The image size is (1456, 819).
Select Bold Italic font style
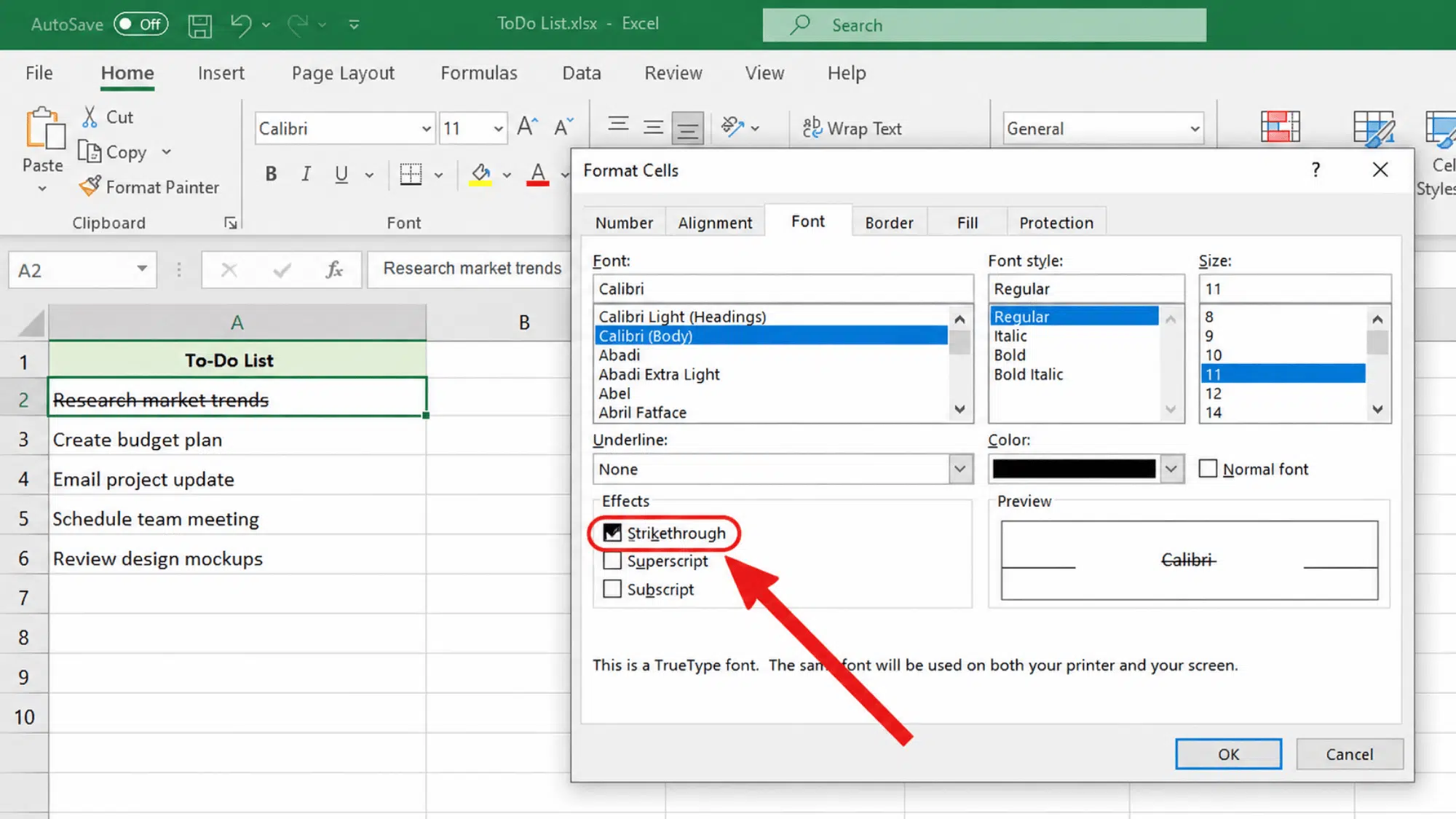pos(1028,374)
